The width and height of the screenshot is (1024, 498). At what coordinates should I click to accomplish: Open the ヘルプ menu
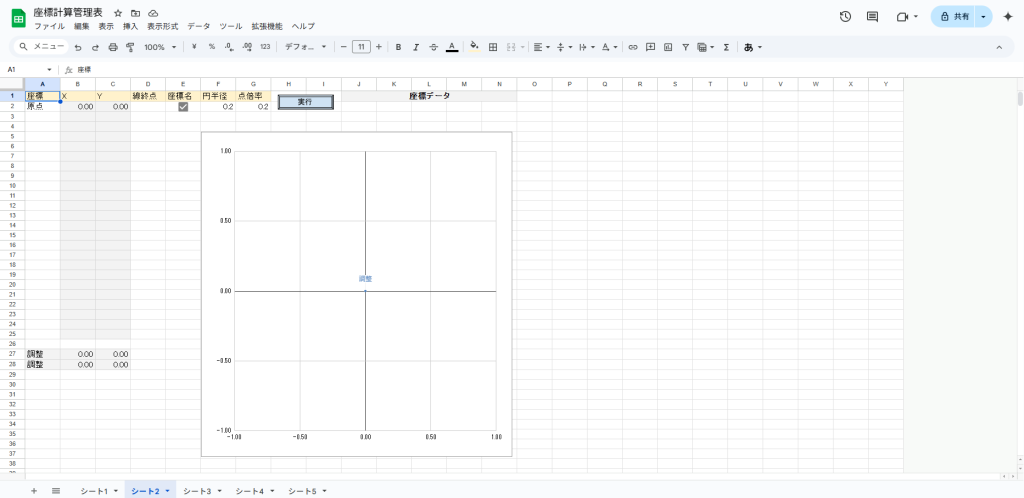tap(303, 27)
